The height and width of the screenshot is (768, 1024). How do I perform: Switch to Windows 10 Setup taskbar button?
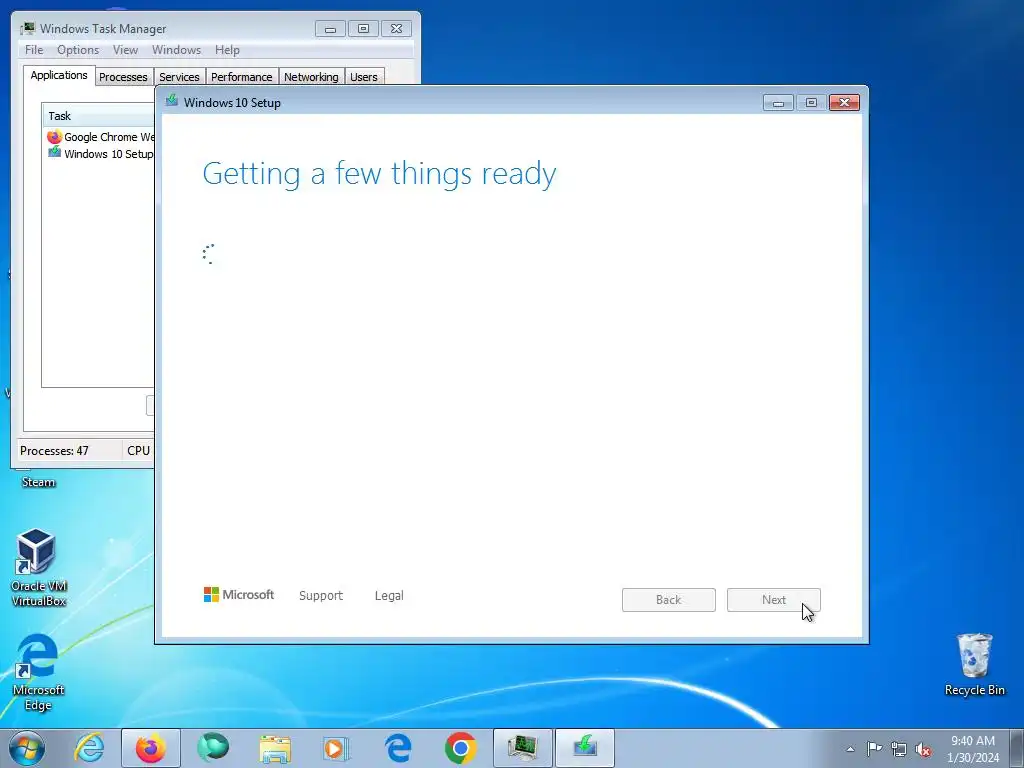(584, 748)
